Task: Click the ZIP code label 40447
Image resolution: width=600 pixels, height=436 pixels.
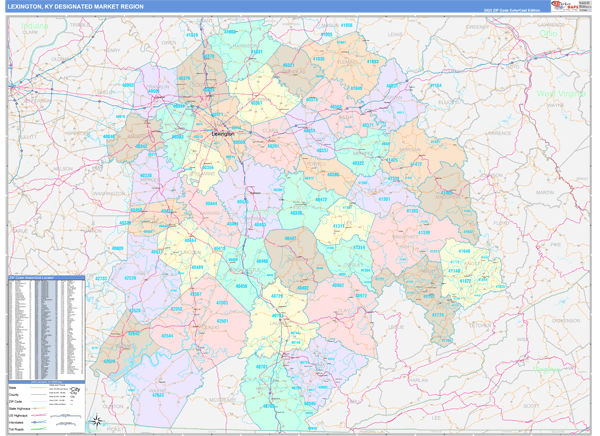Action: point(290,239)
